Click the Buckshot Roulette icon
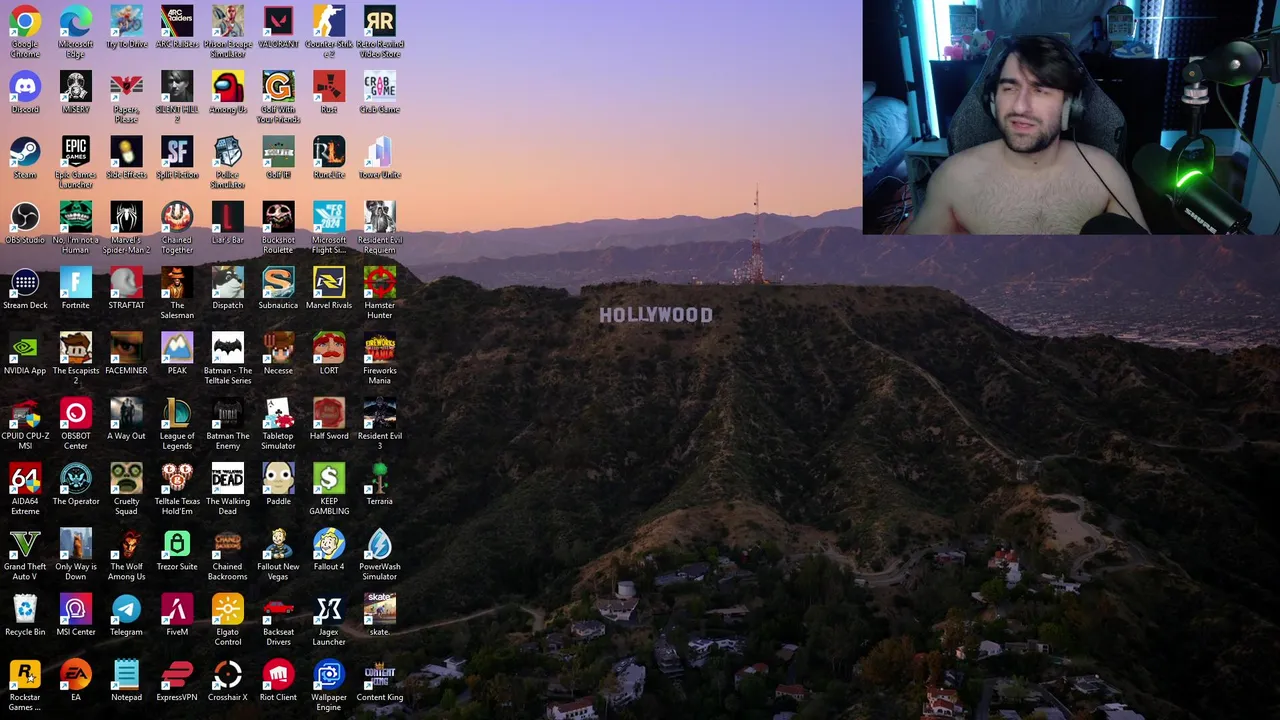The width and height of the screenshot is (1280, 720). (x=278, y=217)
